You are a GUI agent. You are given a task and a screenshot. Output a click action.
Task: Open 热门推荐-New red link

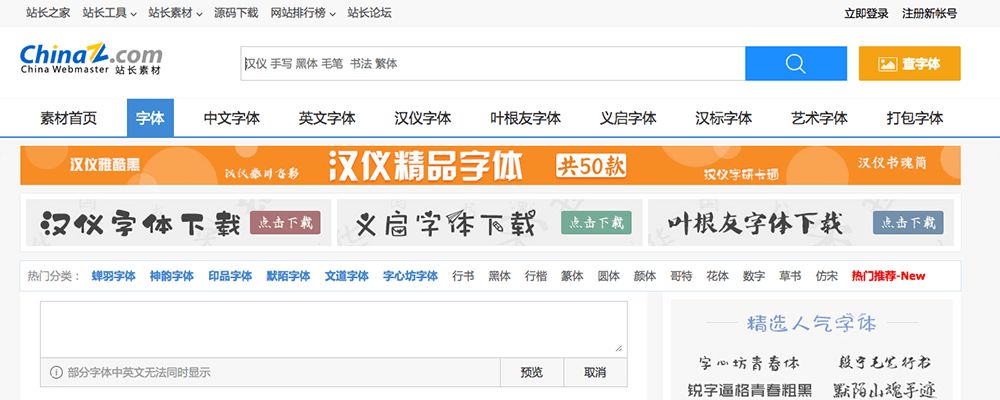888,276
